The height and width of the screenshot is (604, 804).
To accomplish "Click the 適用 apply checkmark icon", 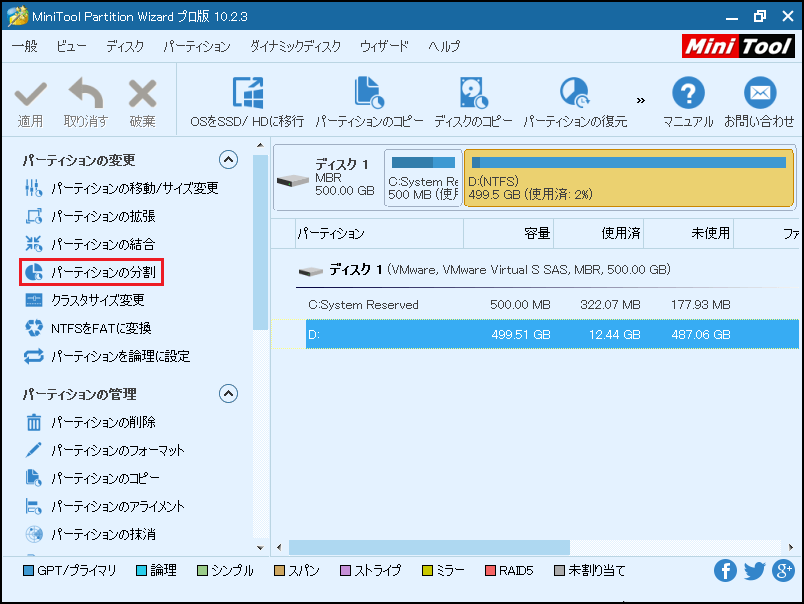I will point(30,94).
